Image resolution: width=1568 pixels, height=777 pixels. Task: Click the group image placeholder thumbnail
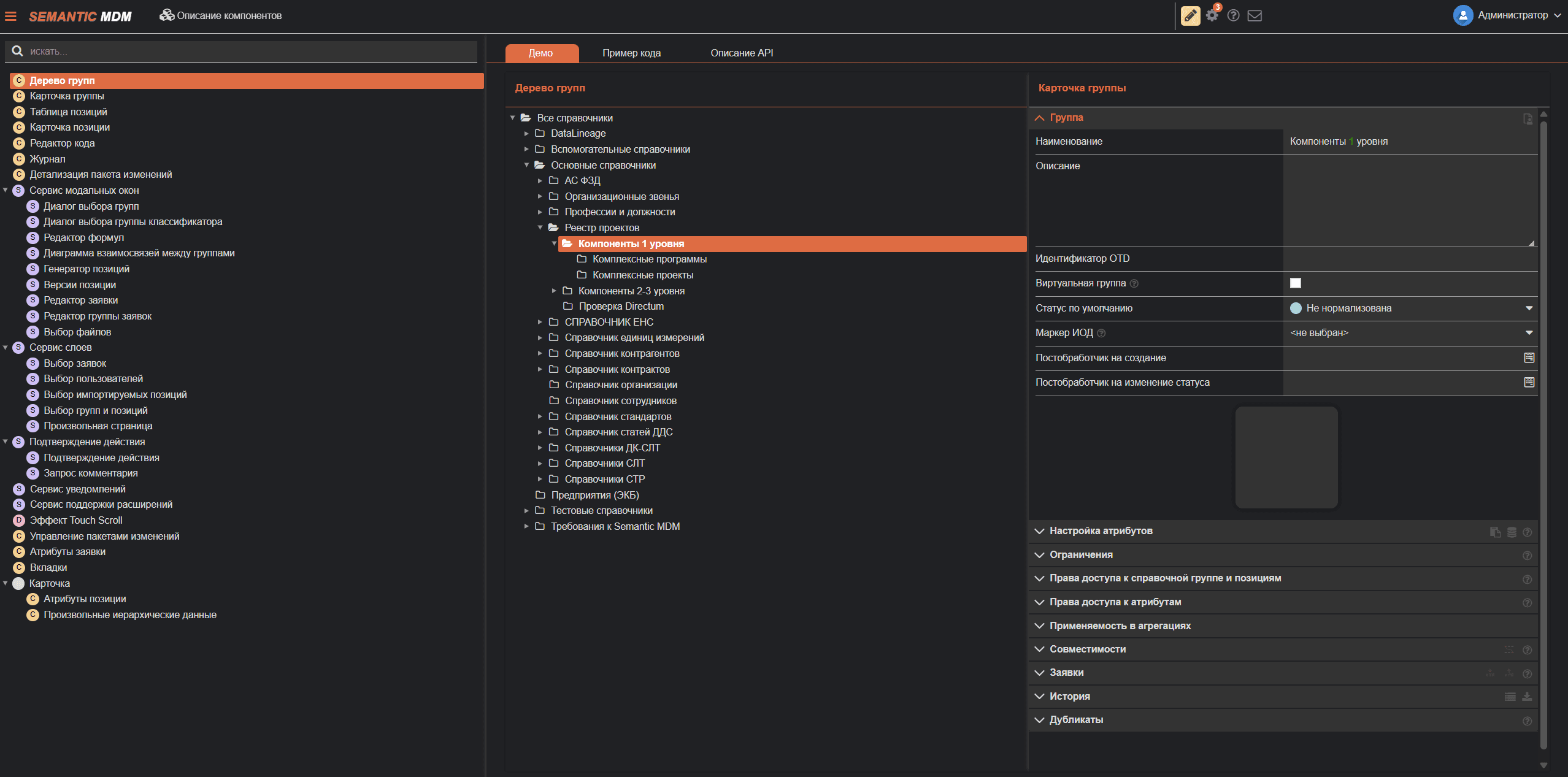pyautogui.click(x=1286, y=457)
